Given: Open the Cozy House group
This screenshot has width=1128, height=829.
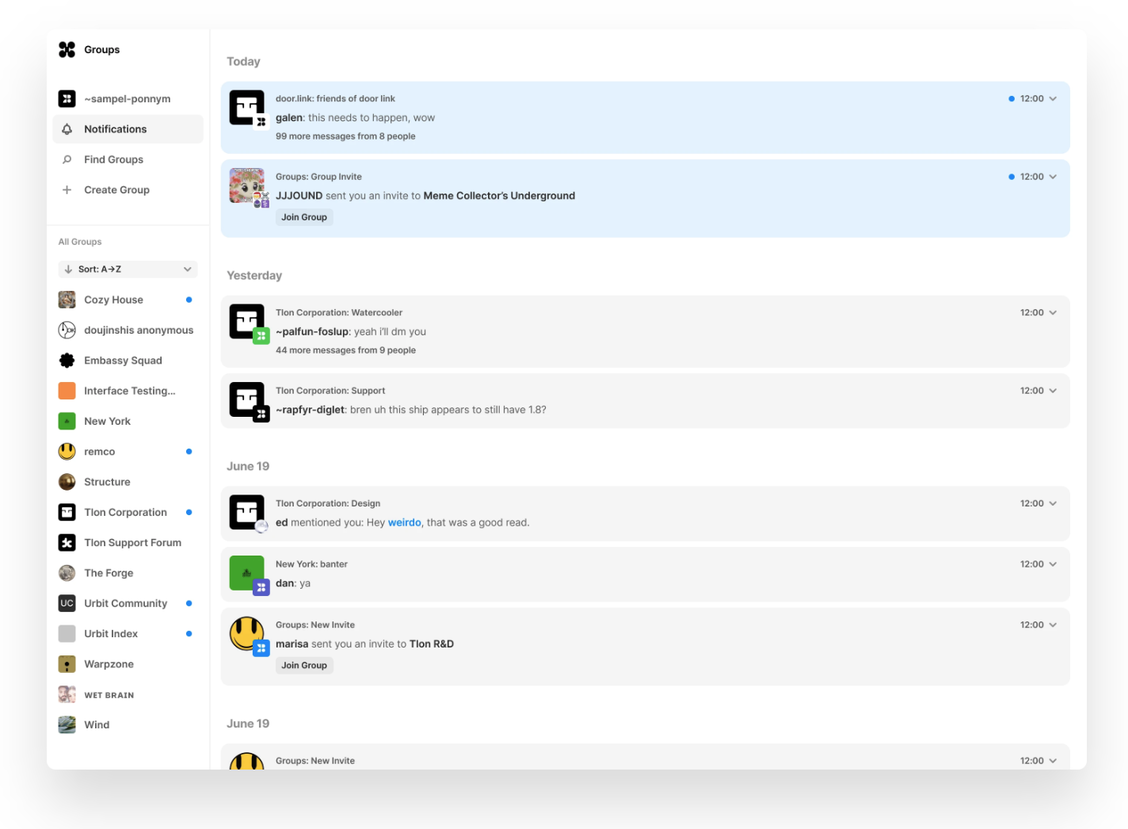Looking at the screenshot, I should (113, 300).
